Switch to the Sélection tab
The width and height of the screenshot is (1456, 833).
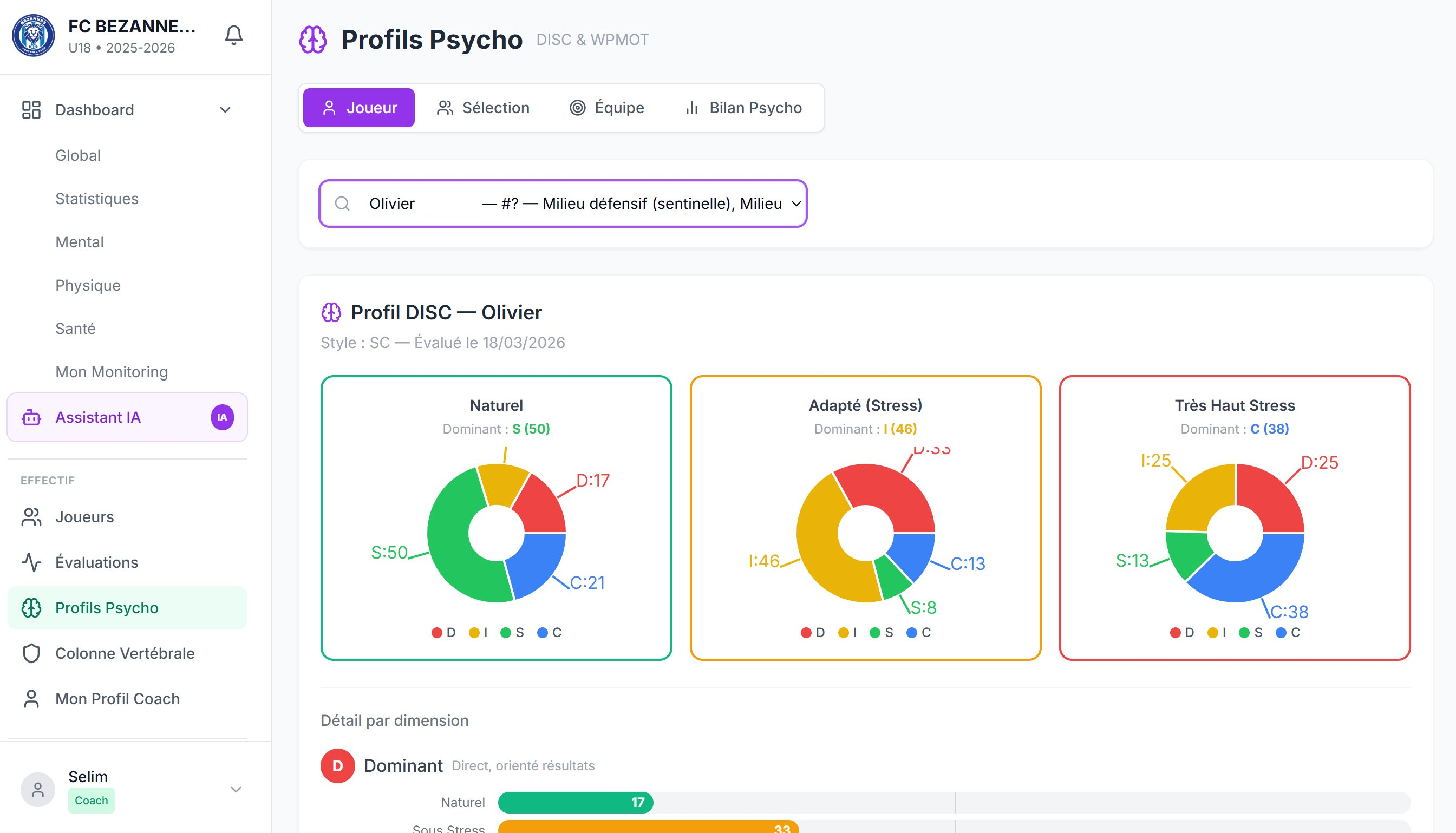click(x=483, y=108)
